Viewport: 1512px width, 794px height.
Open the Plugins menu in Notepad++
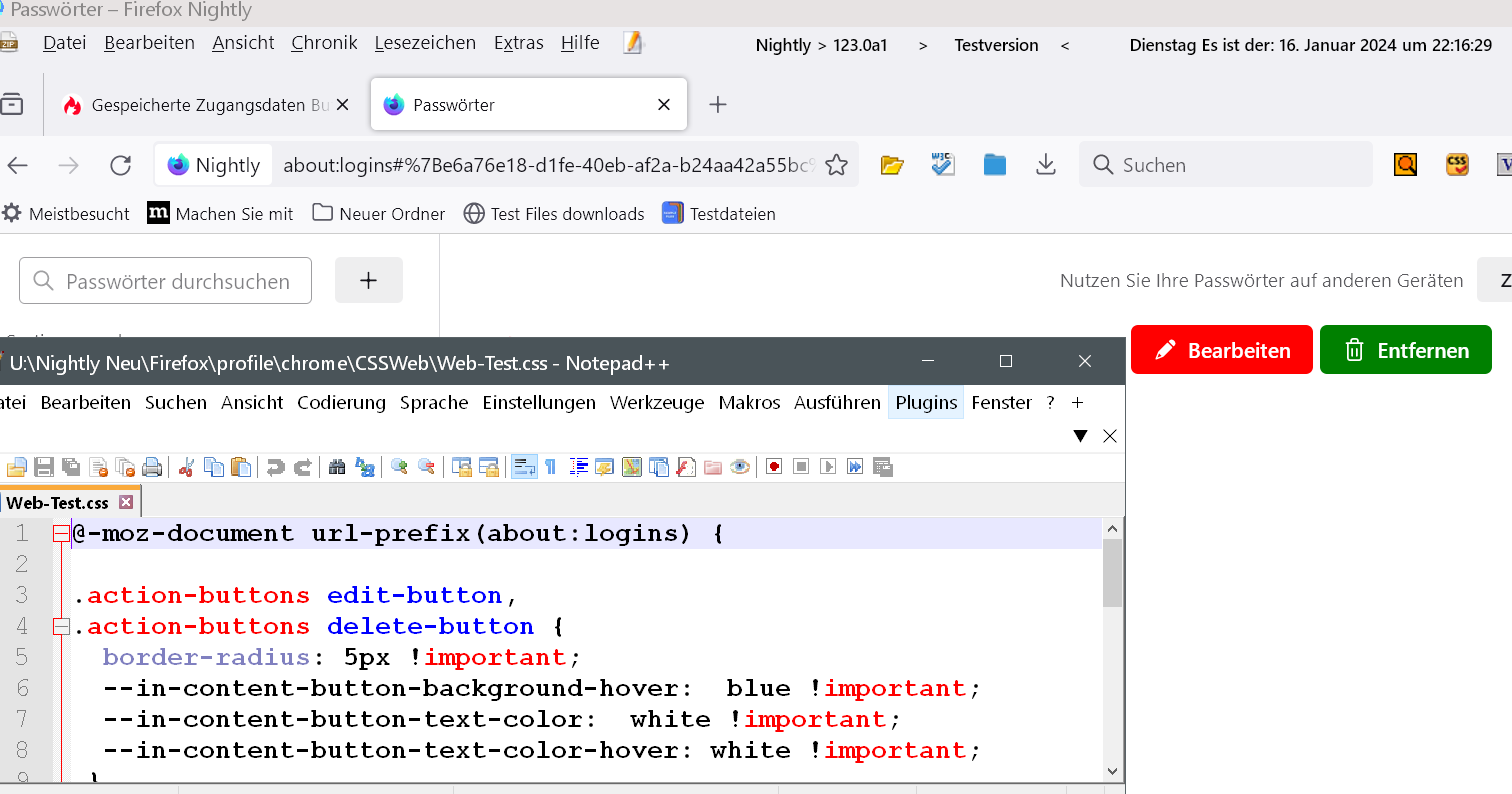926,403
